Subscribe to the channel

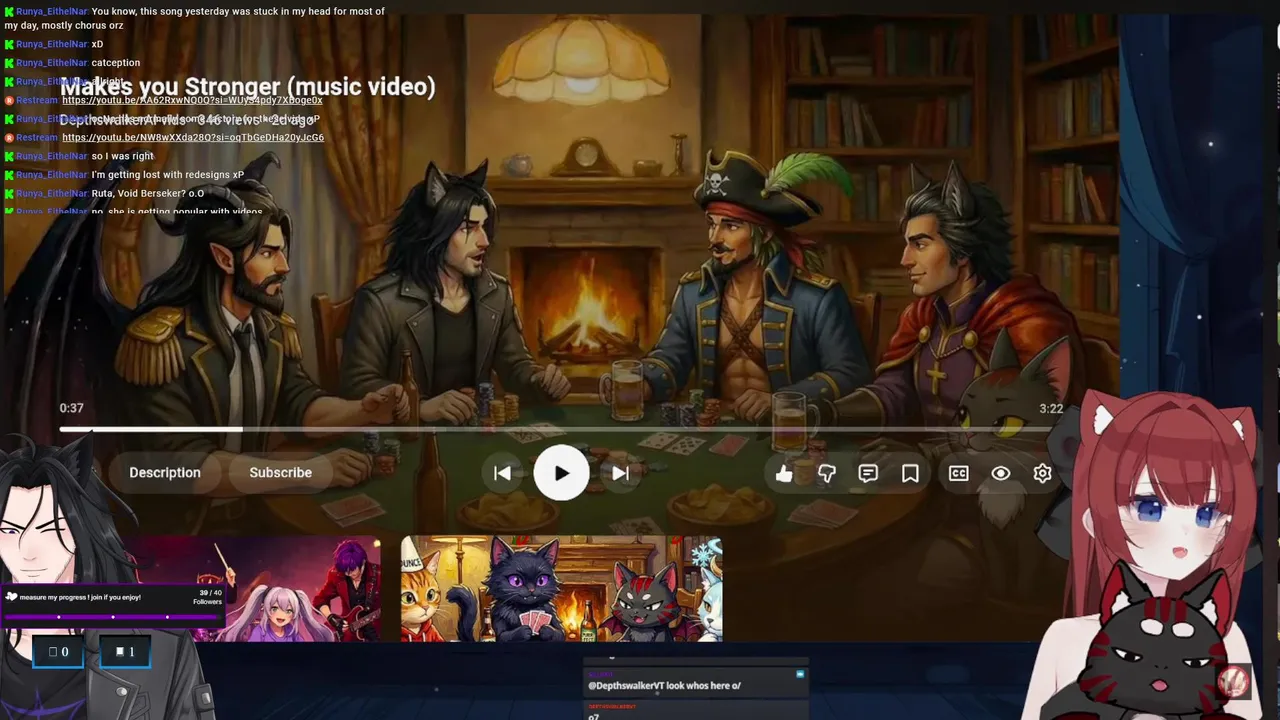[280, 473]
